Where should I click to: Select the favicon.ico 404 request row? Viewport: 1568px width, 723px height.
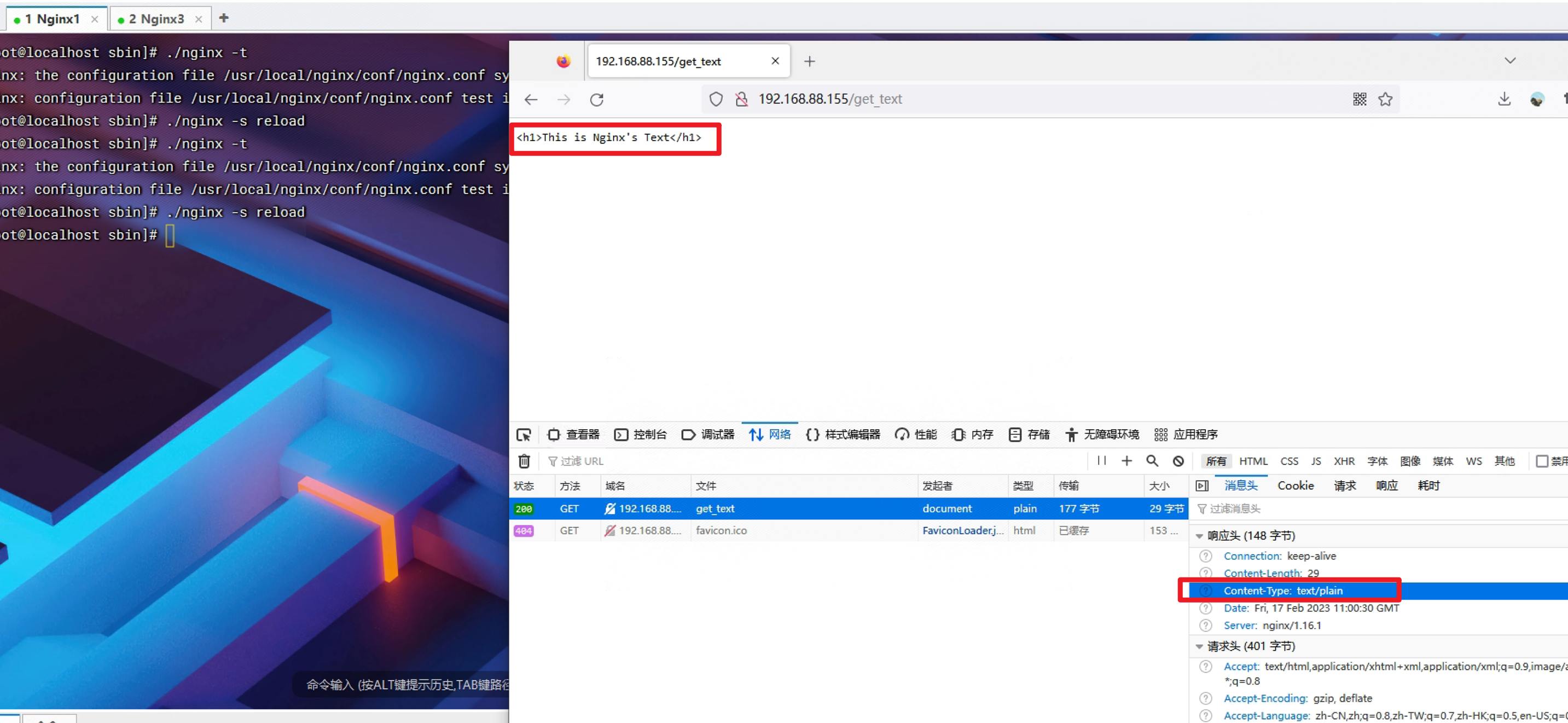849,530
